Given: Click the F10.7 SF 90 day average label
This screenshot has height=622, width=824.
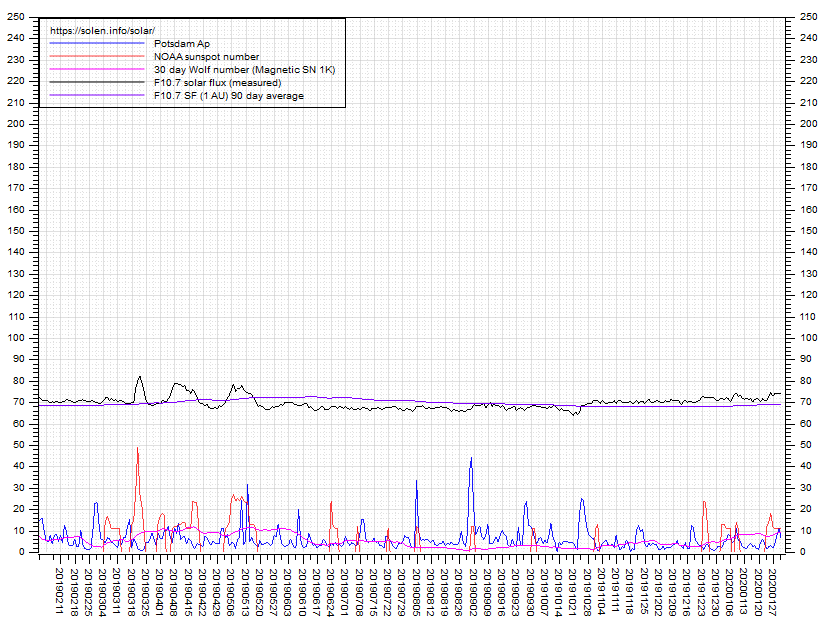Looking at the screenshot, I should point(229,96).
